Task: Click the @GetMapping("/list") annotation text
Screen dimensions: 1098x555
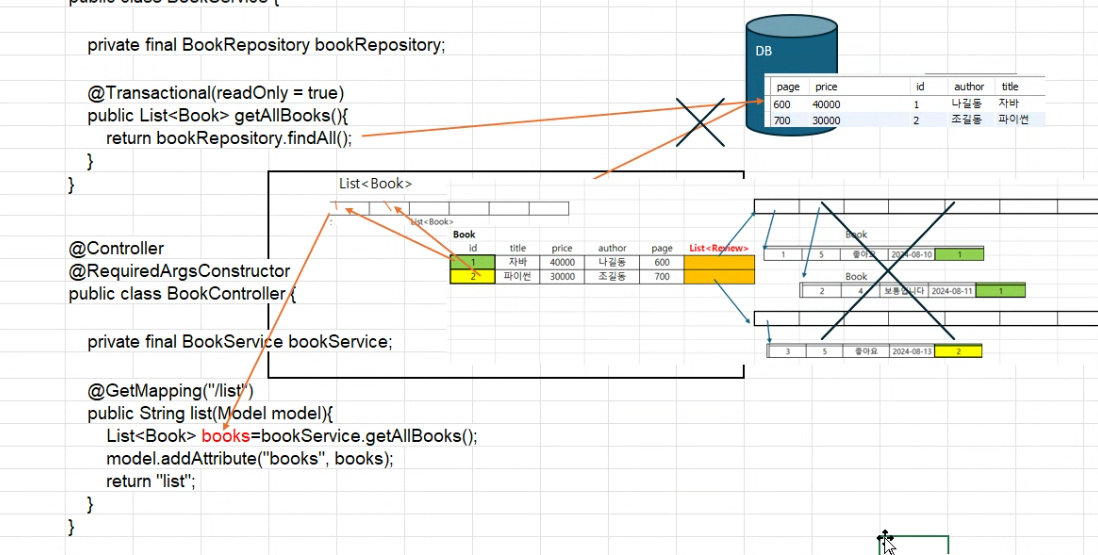Action: pos(171,390)
